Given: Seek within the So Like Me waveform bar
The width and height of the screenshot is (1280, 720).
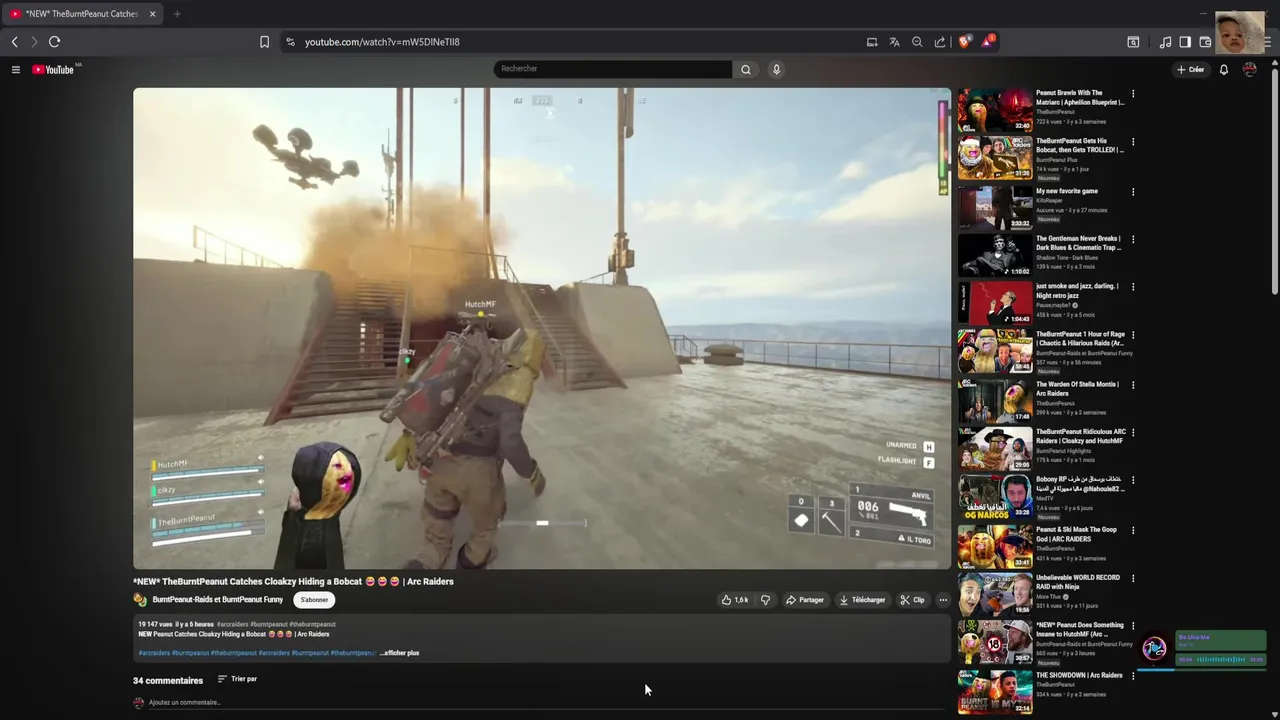Looking at the screenshot, I should (x=1221, y=659).
